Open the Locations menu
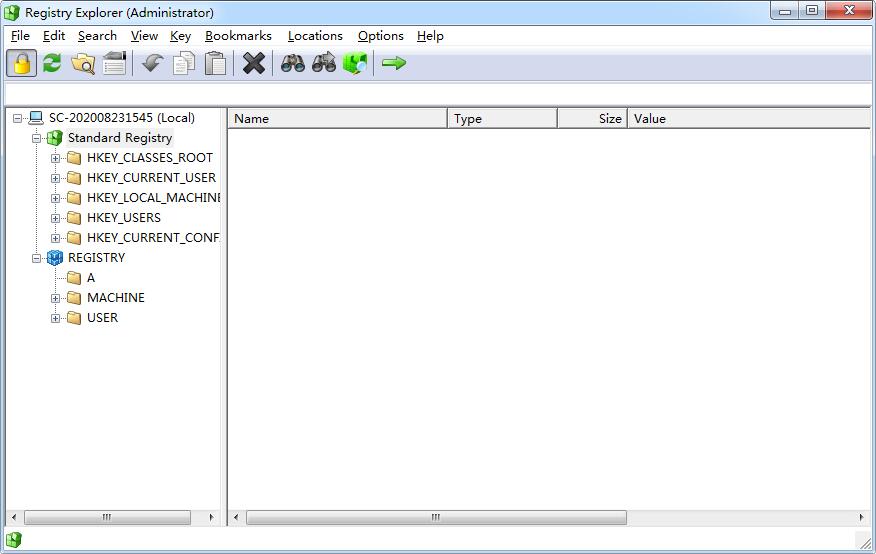 (315, 36)
